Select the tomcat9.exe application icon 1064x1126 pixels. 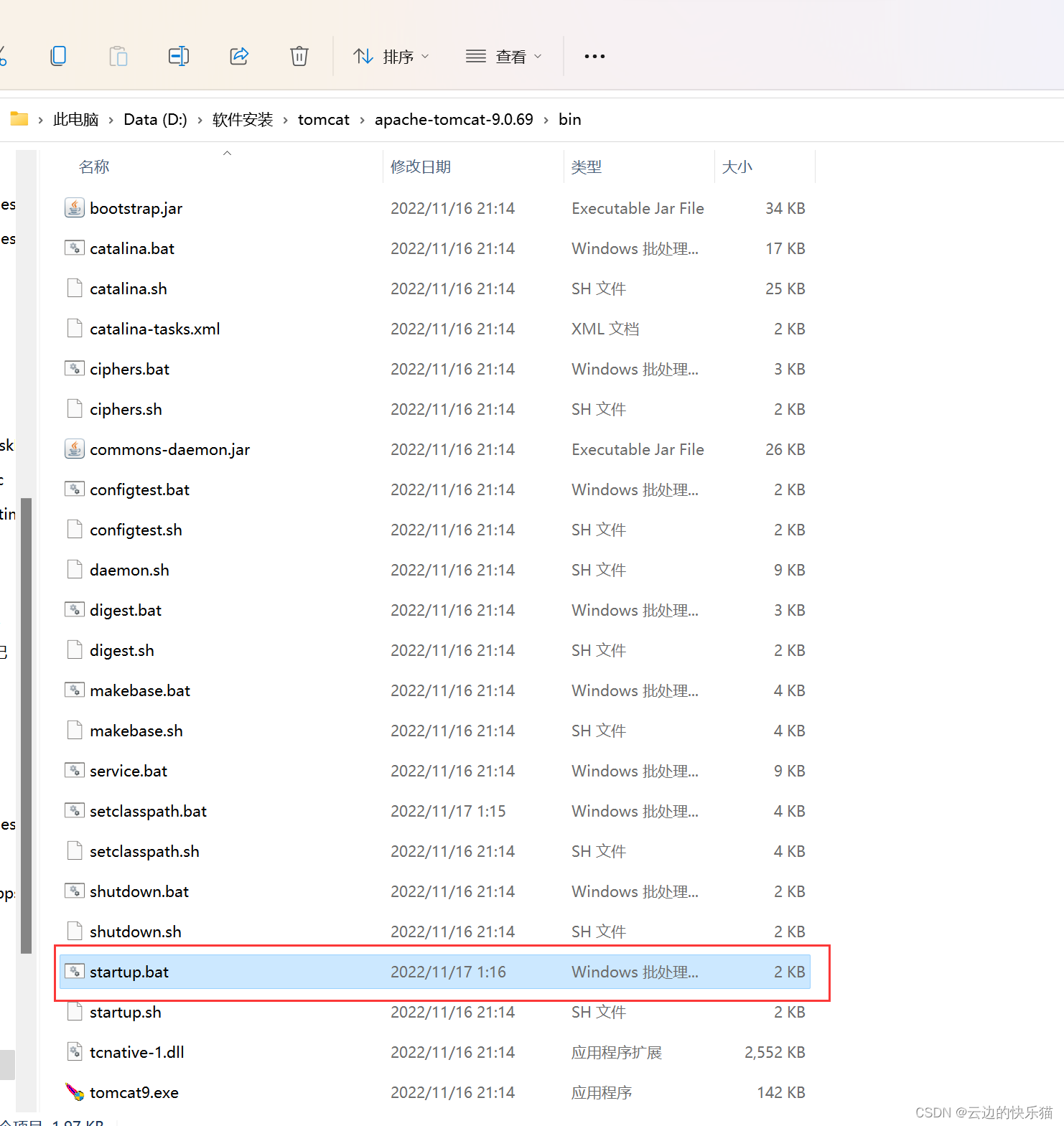(x=75, y=1092)
